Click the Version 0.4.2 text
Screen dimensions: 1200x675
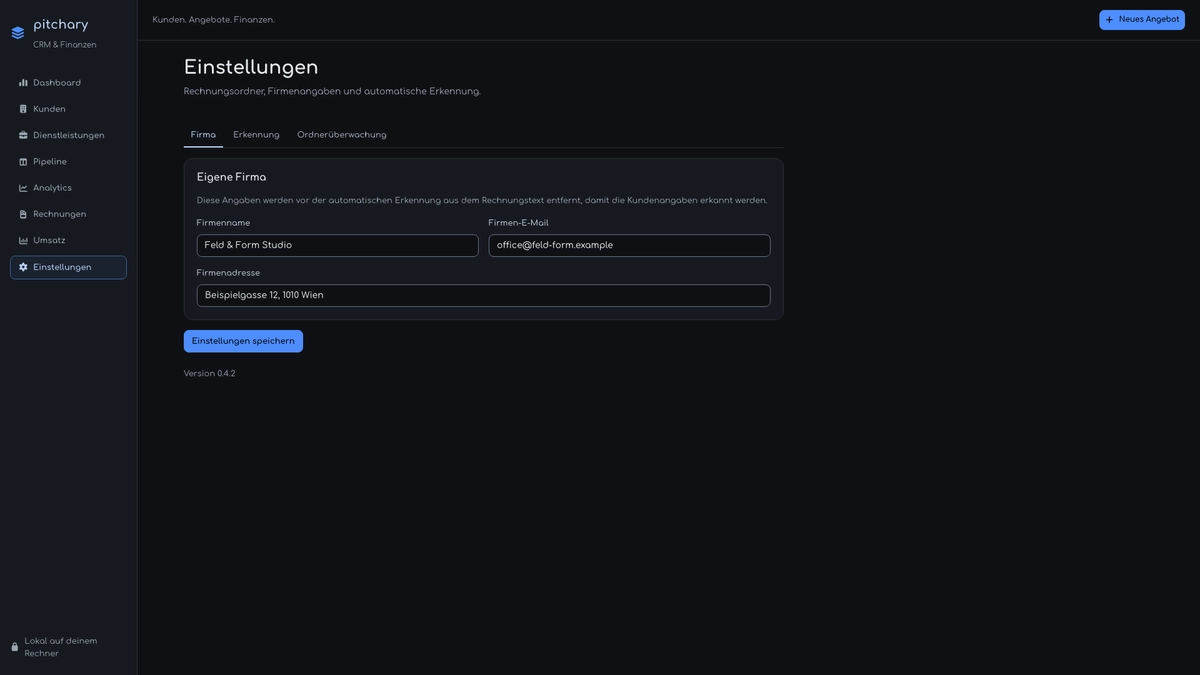(x=210, y=374)
